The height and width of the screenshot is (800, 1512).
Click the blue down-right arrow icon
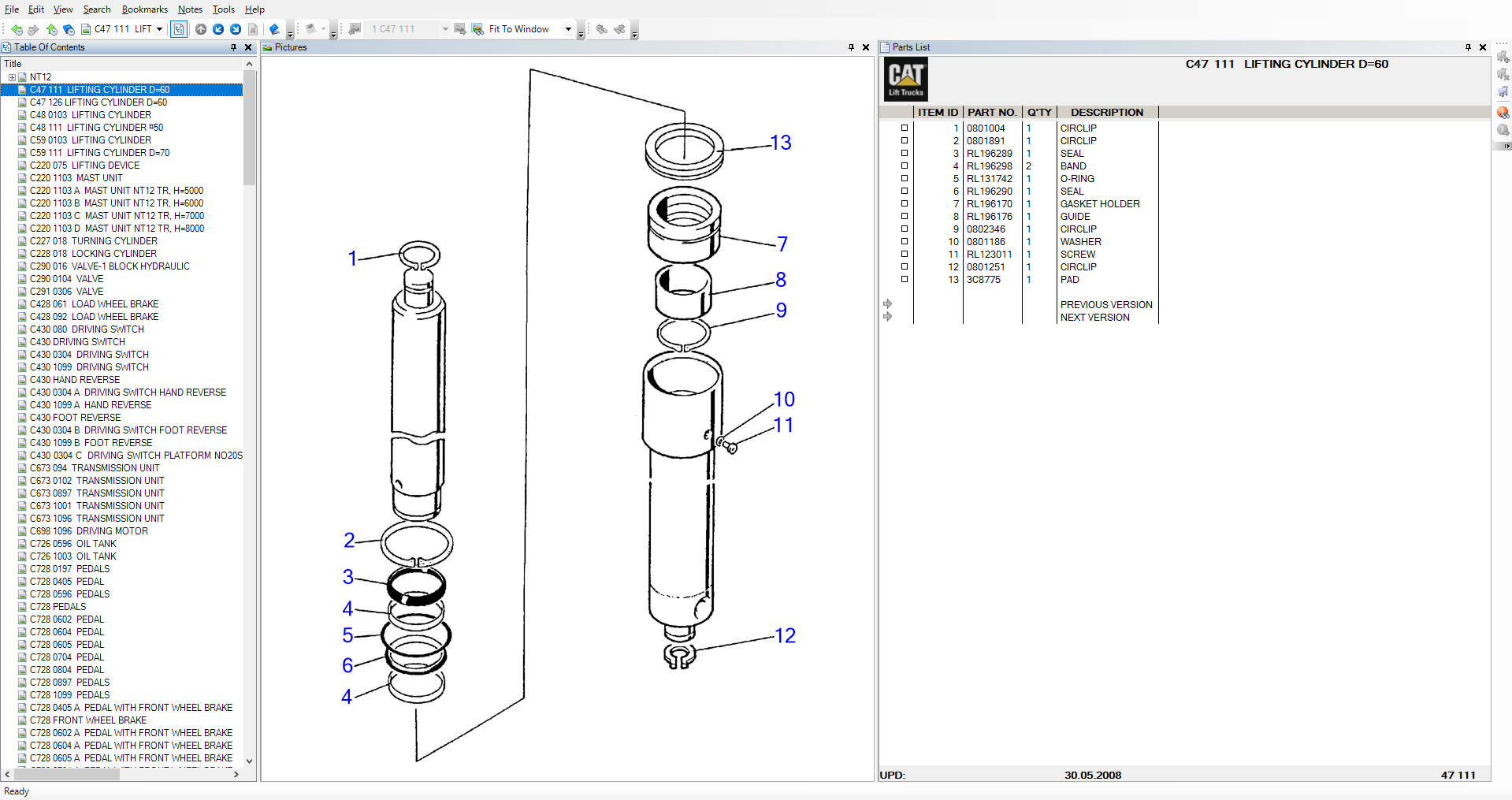(236, 29)
